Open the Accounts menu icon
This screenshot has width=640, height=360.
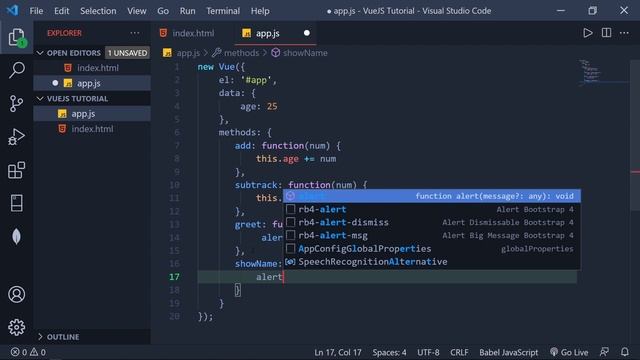pos(16,294)
